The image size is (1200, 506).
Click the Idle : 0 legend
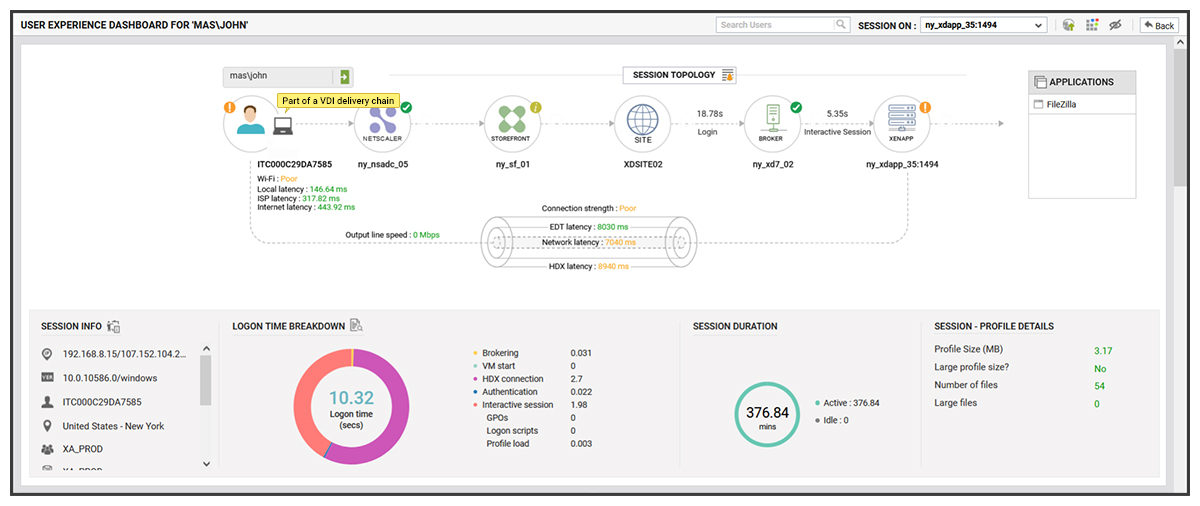point(833,420)
